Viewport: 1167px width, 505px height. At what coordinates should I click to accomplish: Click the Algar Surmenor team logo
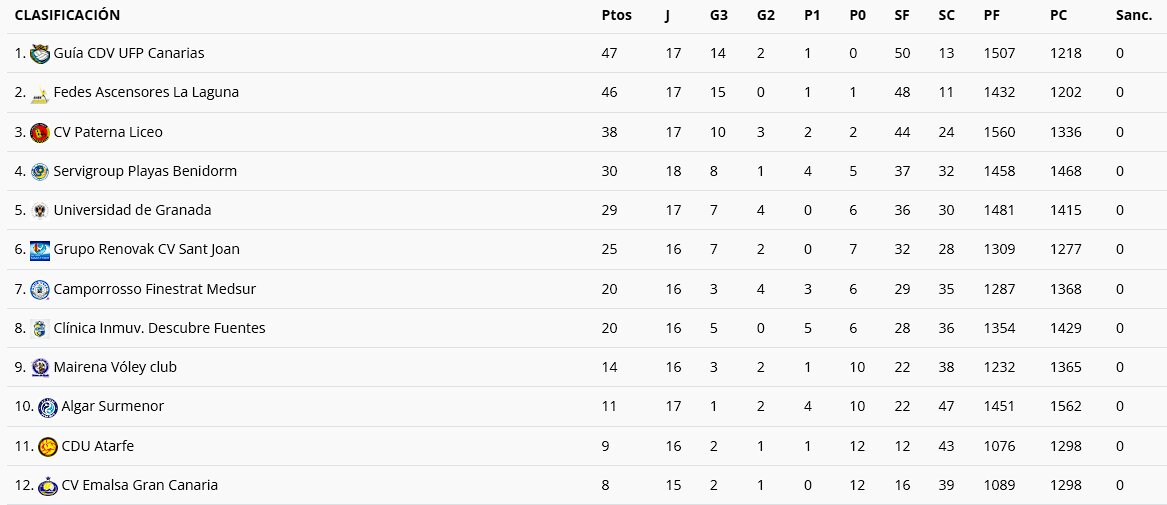pos(48,407)
